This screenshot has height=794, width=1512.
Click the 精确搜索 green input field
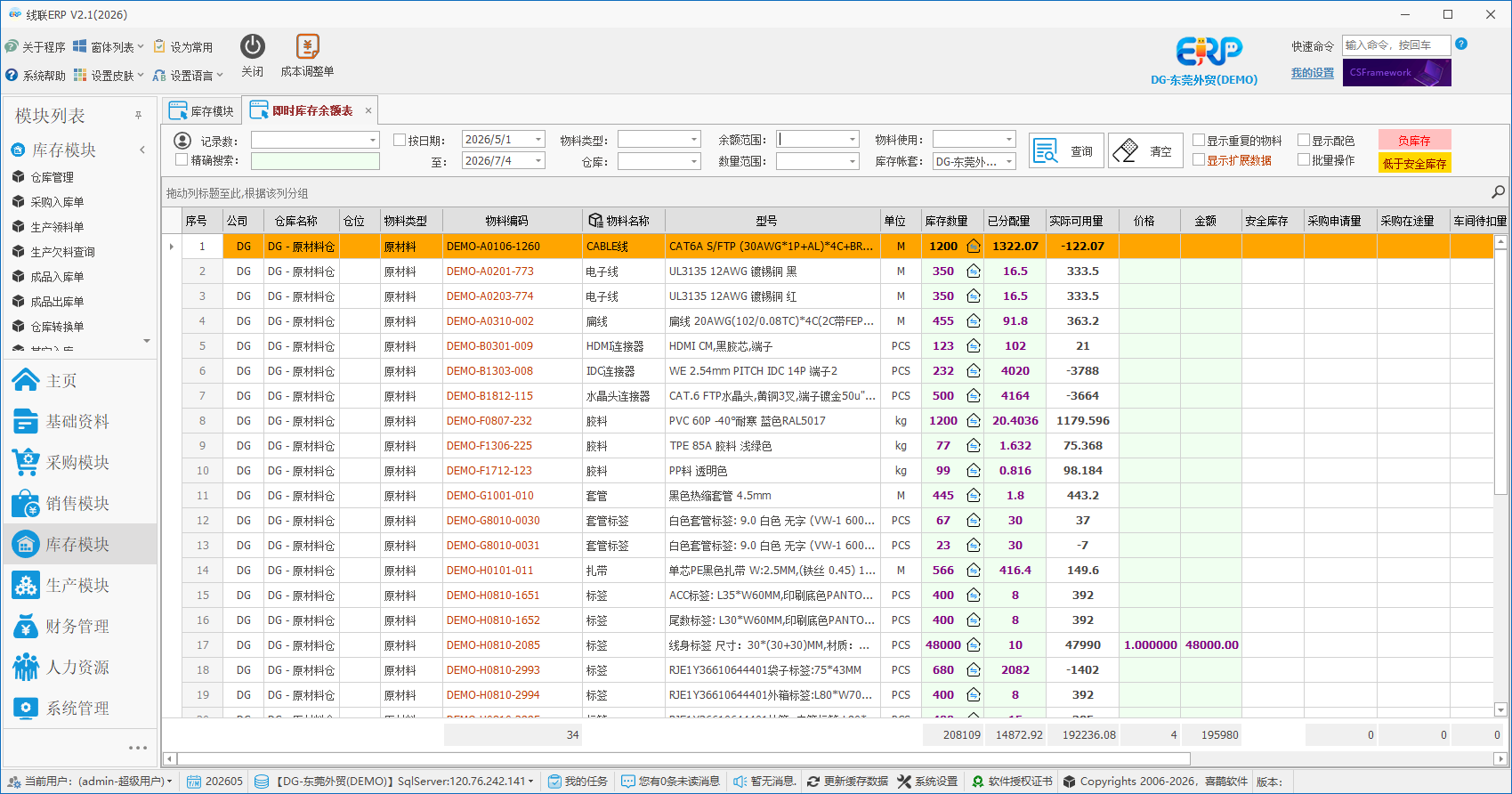[315, 161]
